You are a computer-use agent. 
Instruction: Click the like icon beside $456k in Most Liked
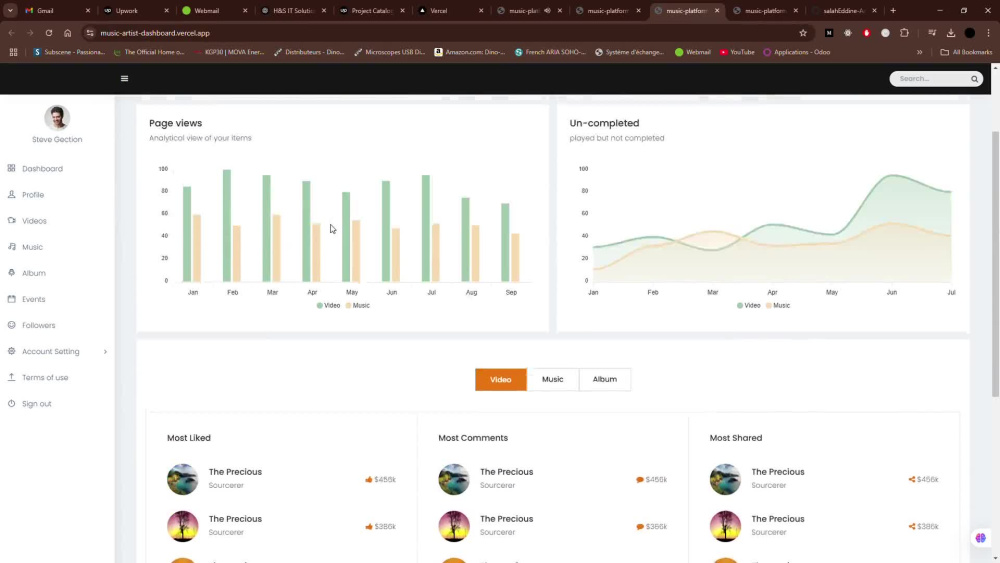369,479
